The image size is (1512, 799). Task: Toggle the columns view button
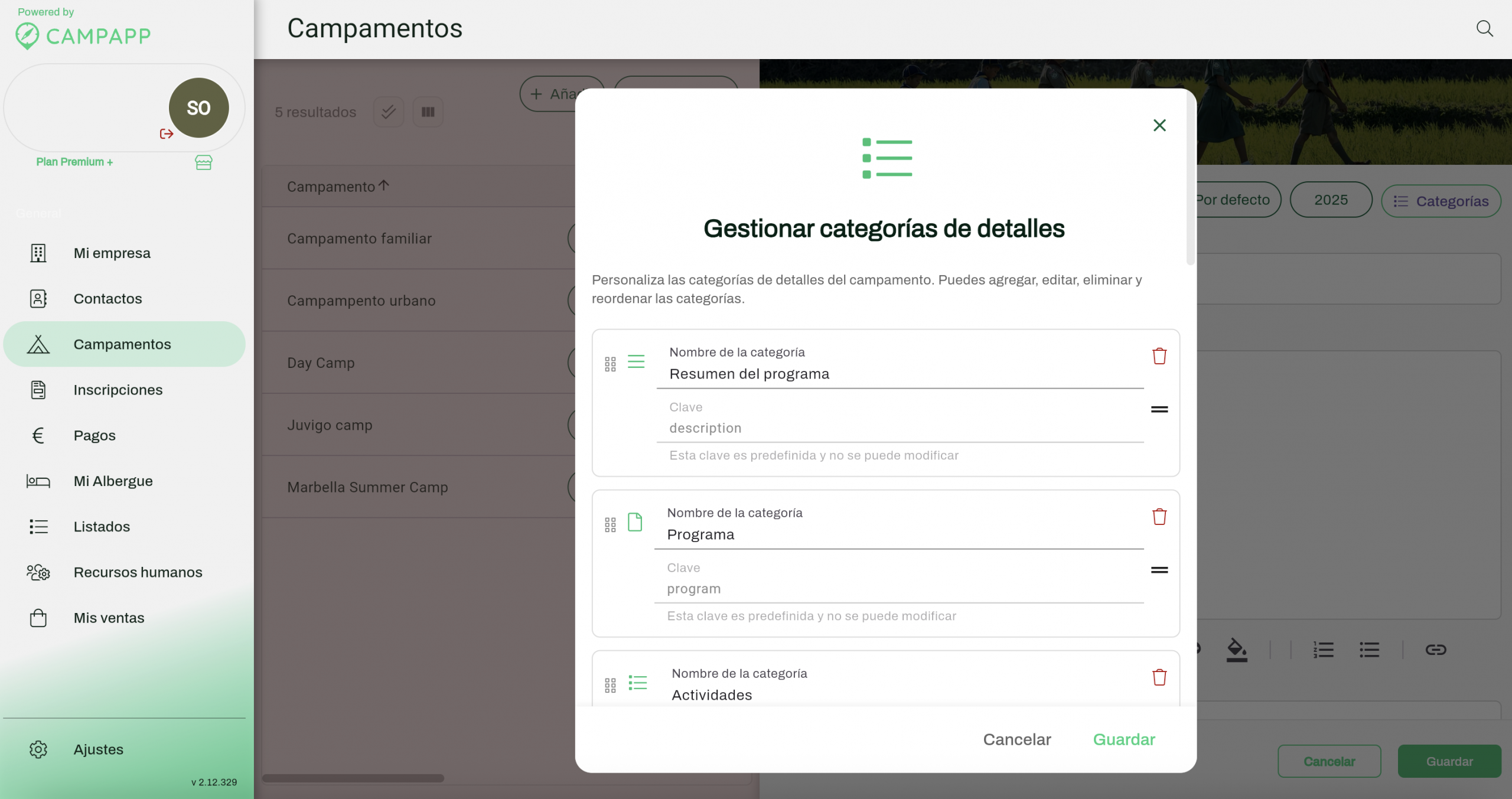pyautogui.click(x=428, y=112)
